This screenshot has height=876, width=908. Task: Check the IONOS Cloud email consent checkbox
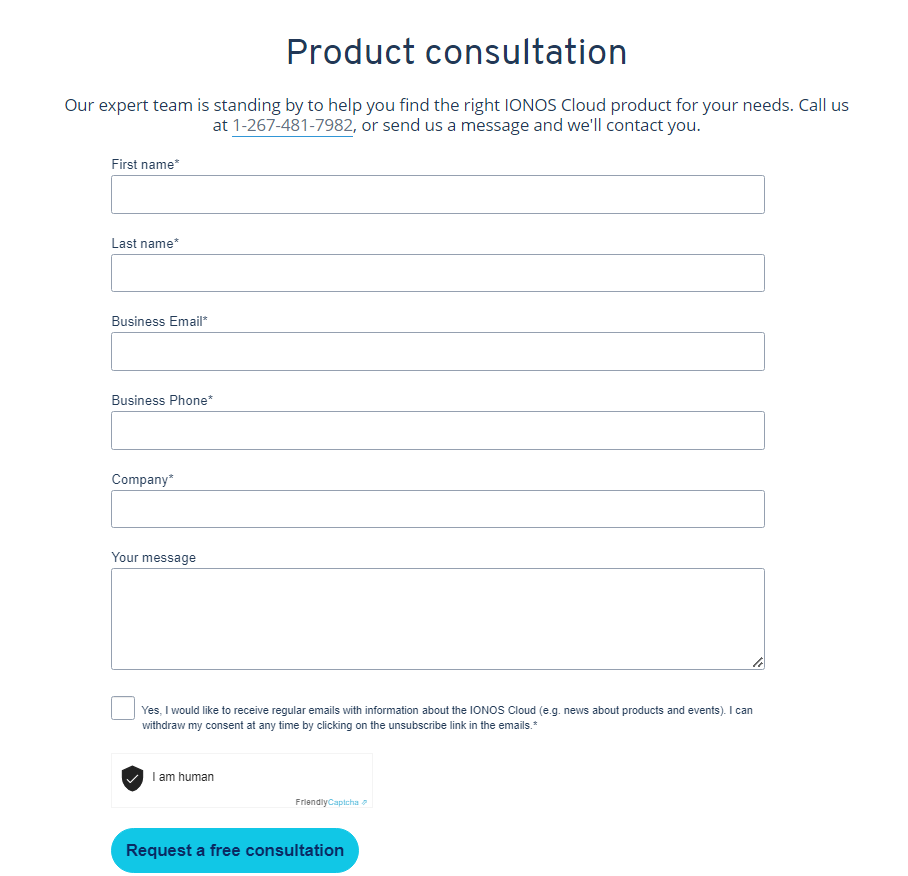(x=122, y=707)
